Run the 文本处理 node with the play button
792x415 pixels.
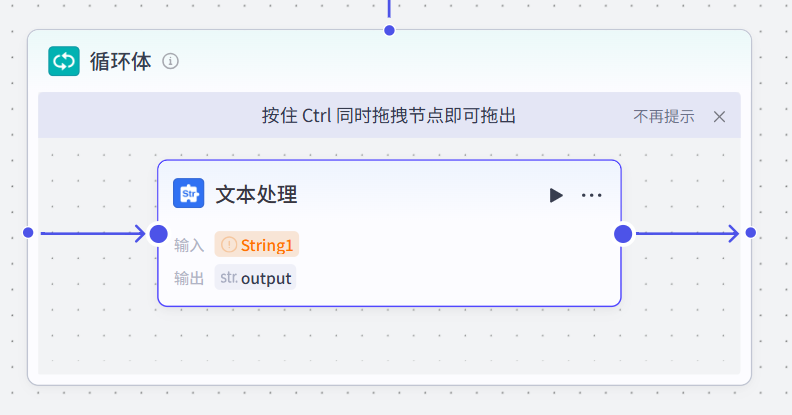tap(556, 195)
